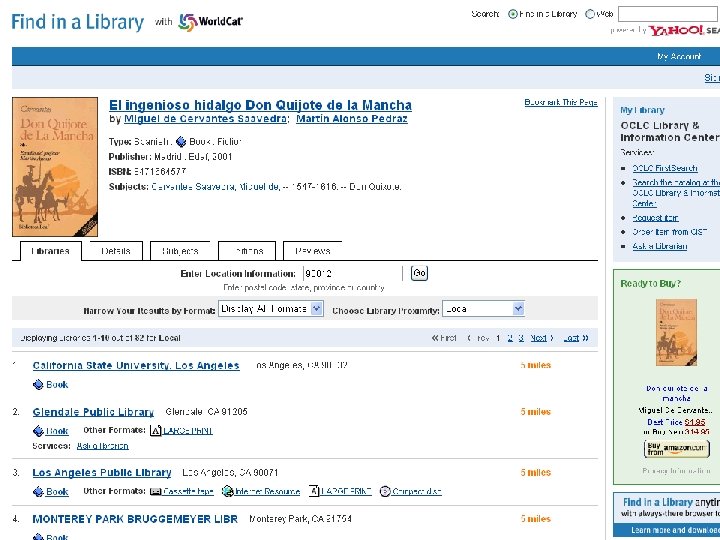The image size is (720, 540).
Task: Click the Next page link
Action: tap(539, 338)
